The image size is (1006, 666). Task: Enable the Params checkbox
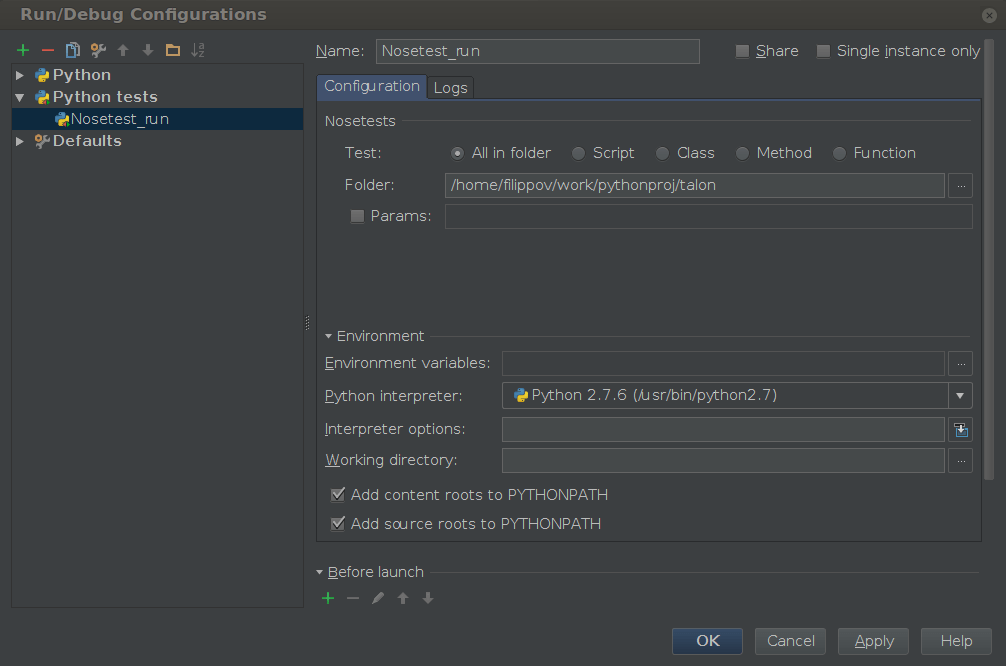(357, 215)
